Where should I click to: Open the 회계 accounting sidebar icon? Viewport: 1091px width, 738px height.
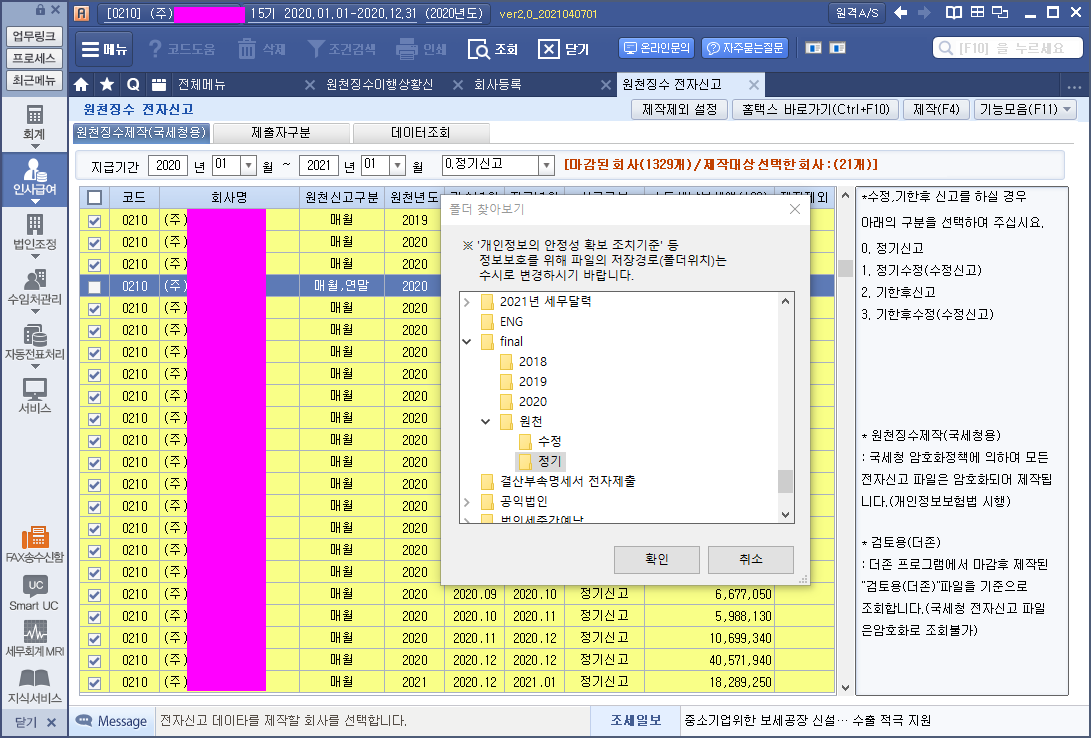pos(34,122)
